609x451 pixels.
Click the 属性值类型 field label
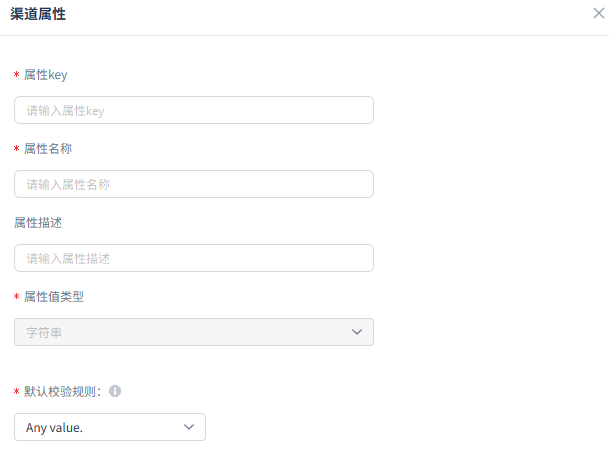point(53,296)
